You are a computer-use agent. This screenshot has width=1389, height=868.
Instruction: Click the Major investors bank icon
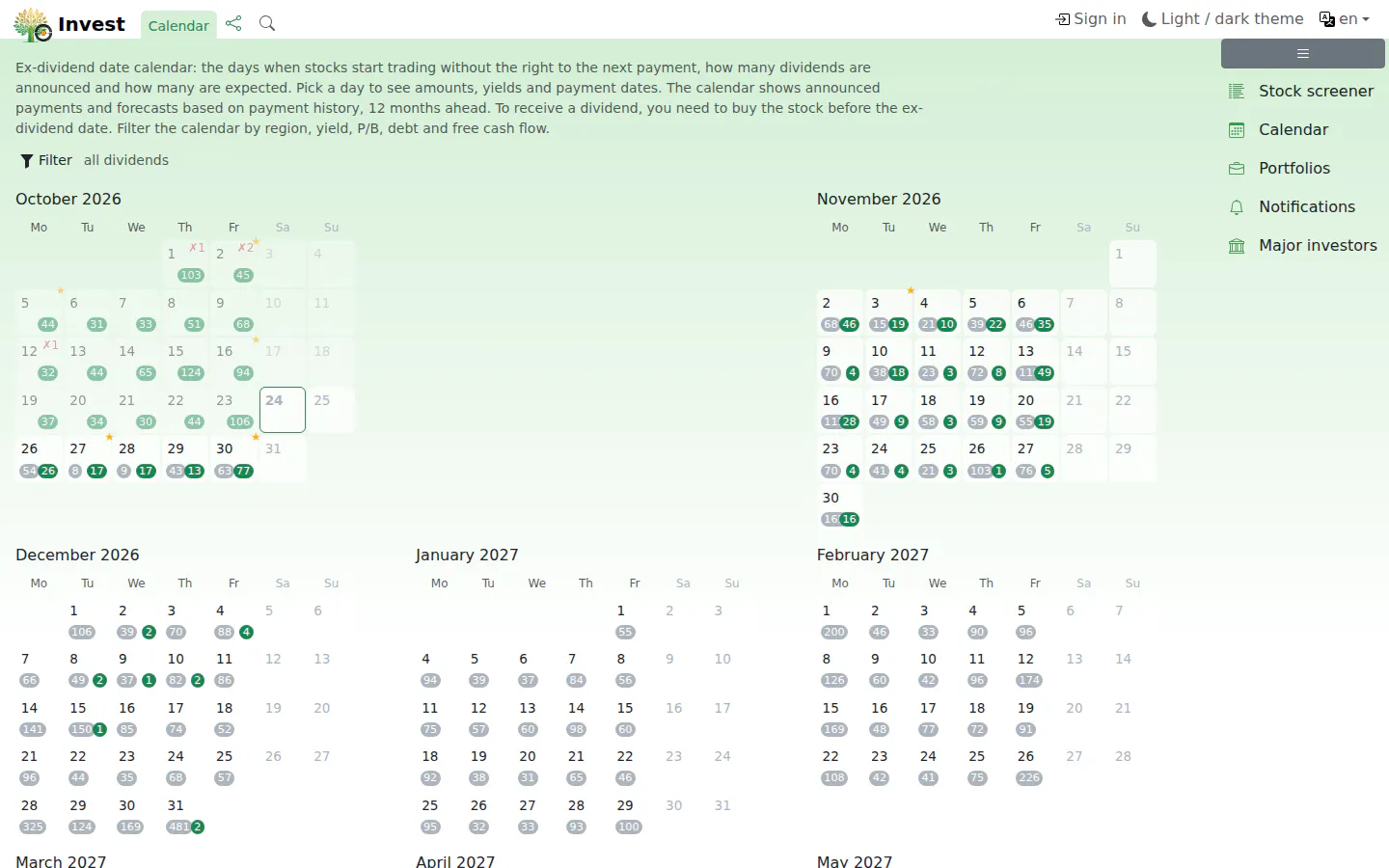coord(1237,245)
